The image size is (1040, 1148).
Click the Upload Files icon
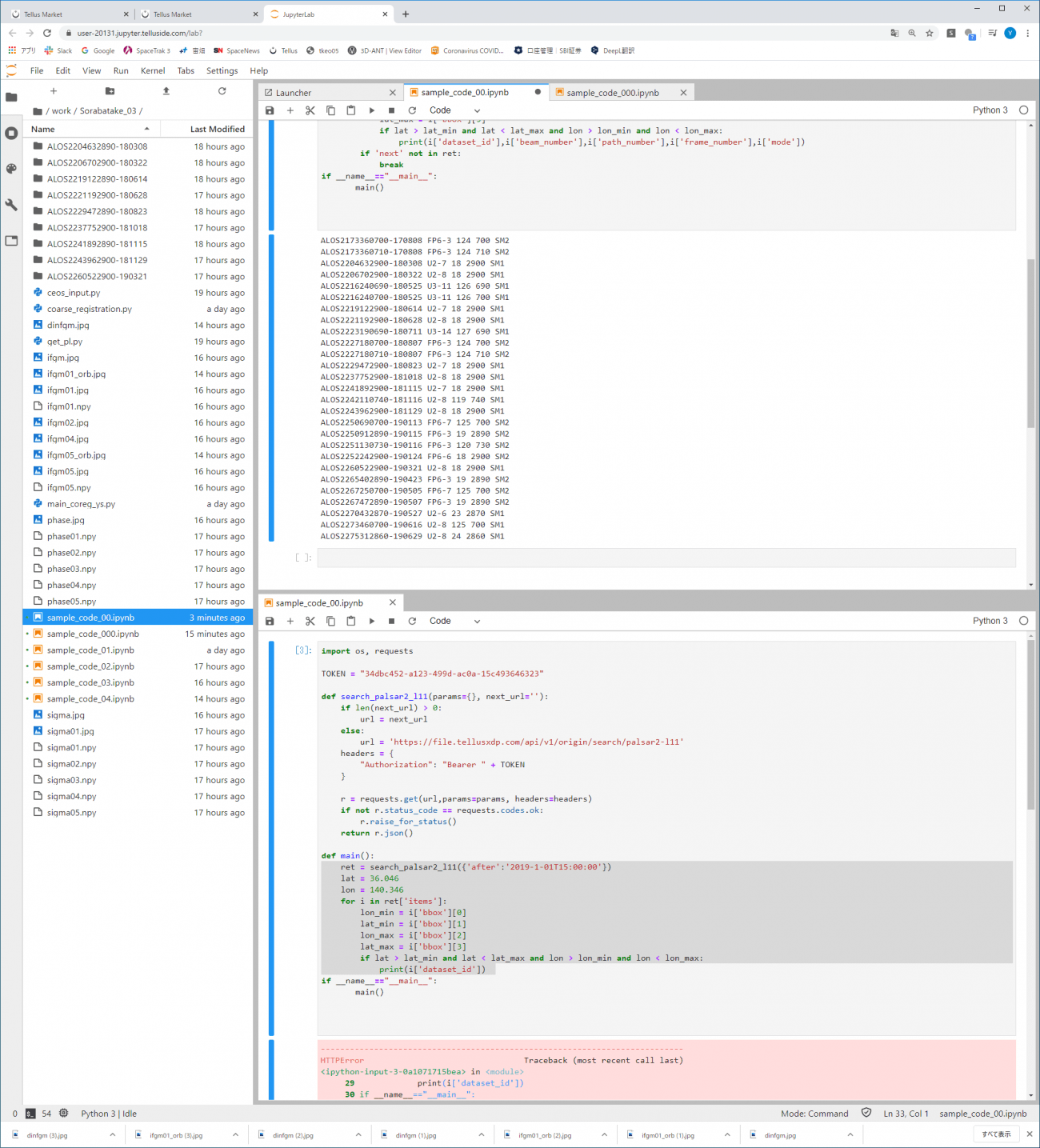pos(166,91)
